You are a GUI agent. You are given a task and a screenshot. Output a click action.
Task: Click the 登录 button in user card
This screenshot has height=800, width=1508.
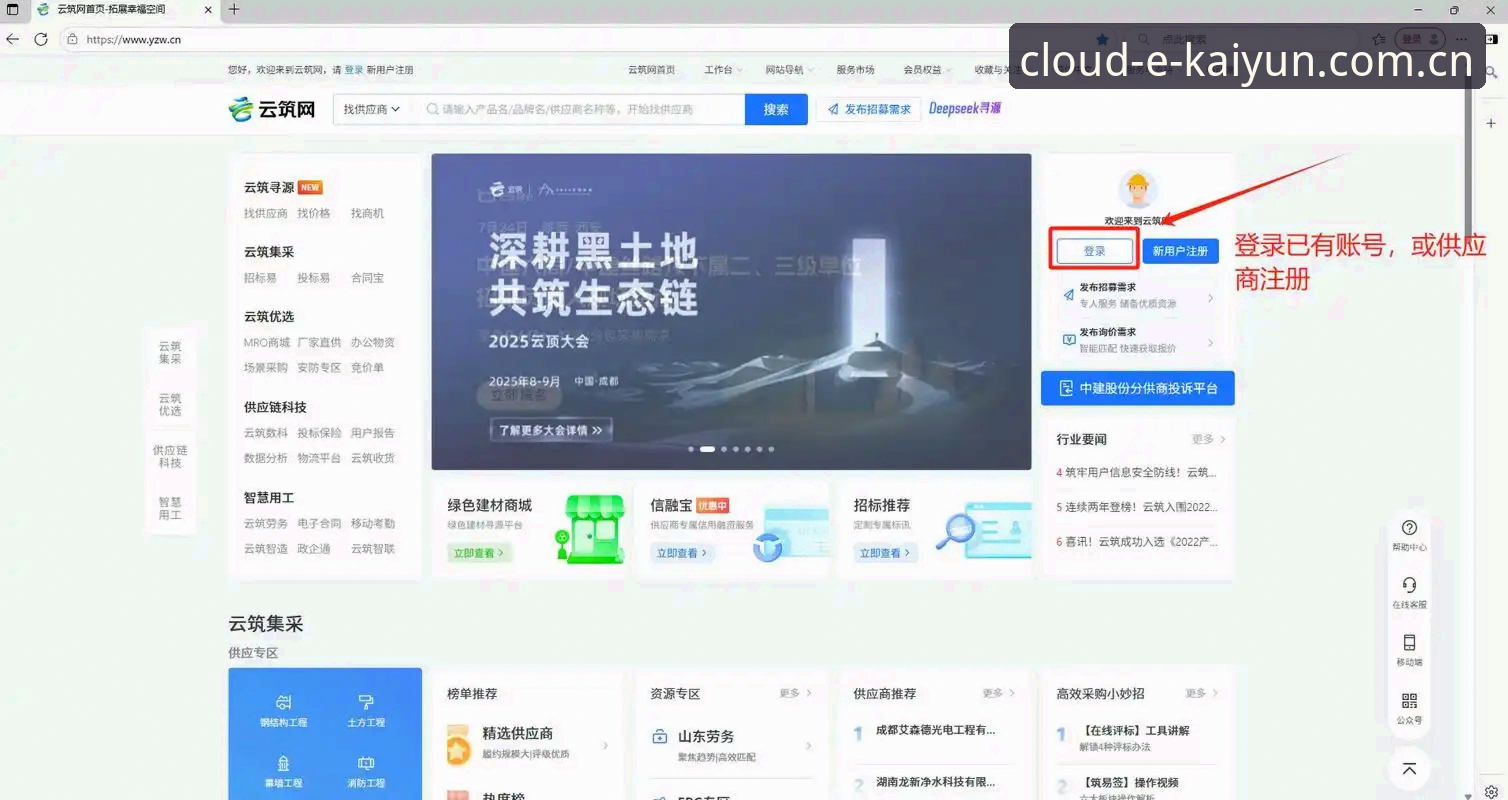[1095, 251]
